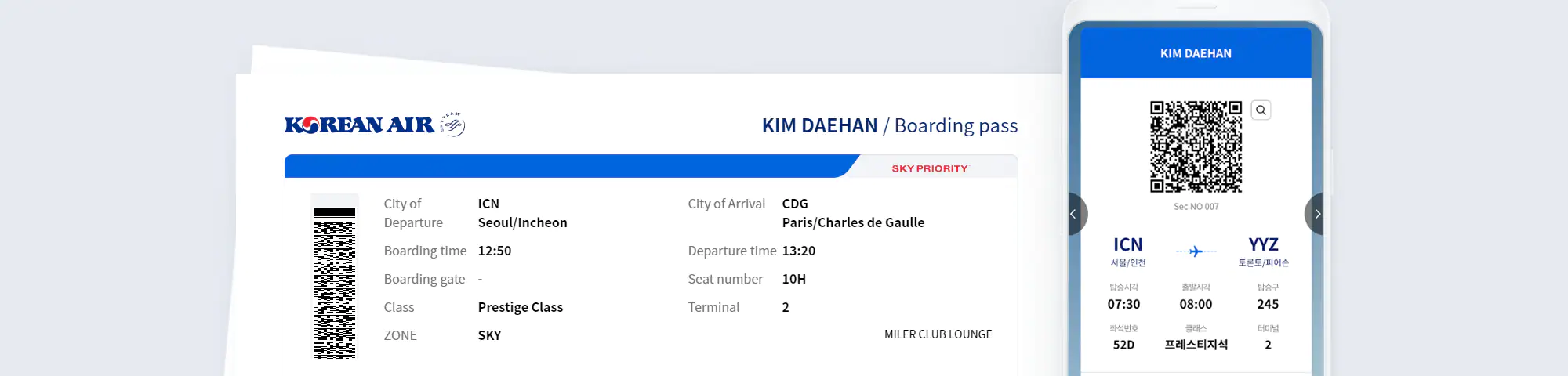Click the SkyTeam emblem next to logo
Viewport: 1568px width, 376px height.
(452, 124)
